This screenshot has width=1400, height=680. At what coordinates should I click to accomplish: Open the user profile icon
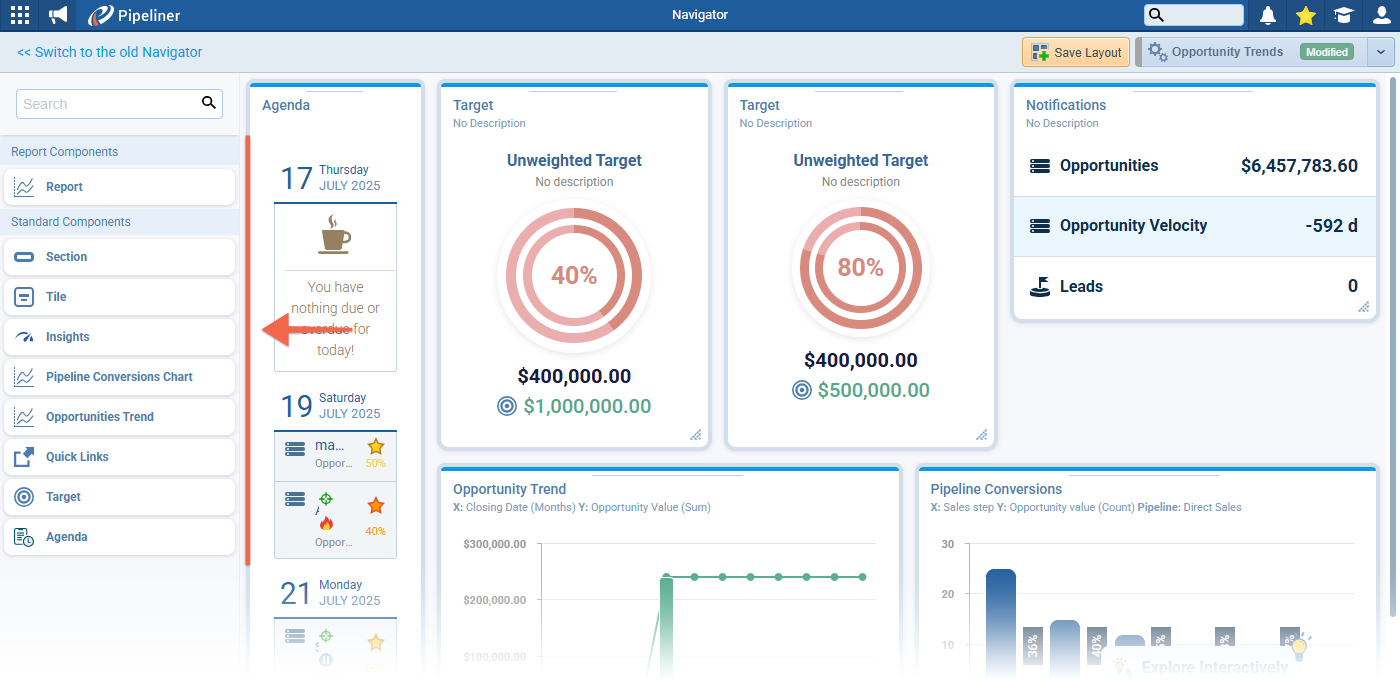(x=1383, y=15)
